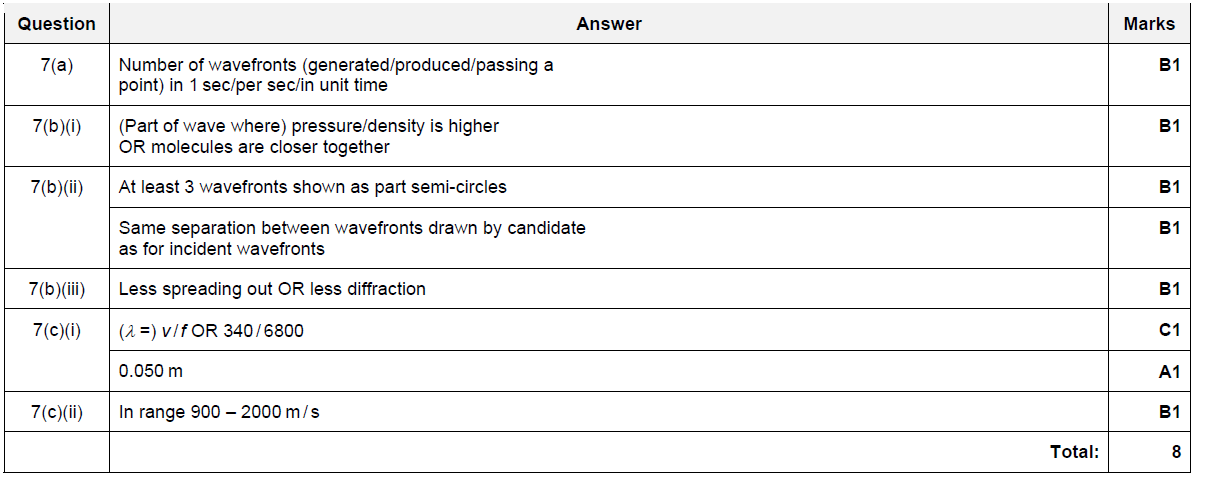Select the 7(b)(iii) question cell

click(x=57, y=289)
